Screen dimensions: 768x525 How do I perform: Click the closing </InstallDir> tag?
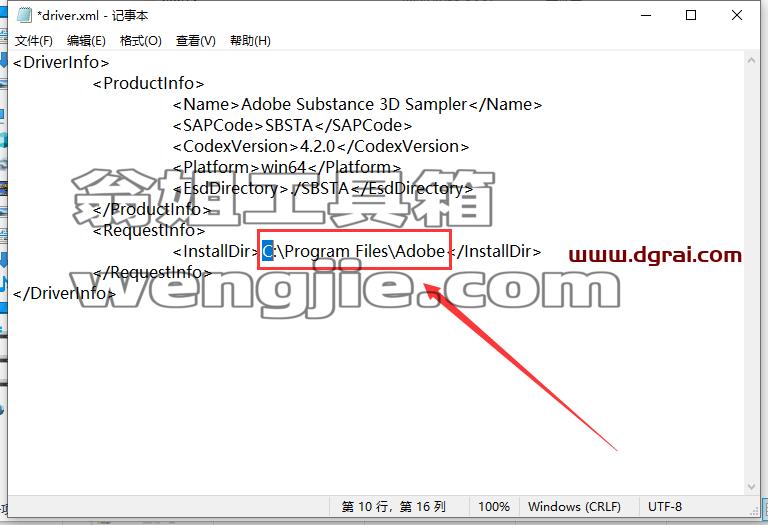coord(496,252)
